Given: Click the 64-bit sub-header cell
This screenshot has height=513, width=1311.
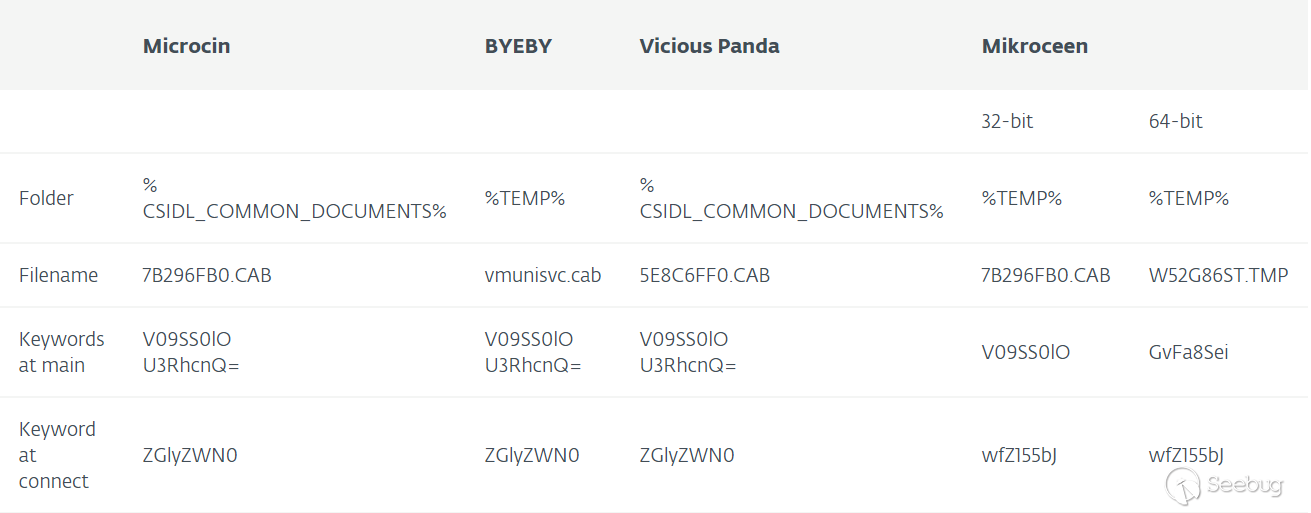Looking at the screenshot, I should [1176, 121].
